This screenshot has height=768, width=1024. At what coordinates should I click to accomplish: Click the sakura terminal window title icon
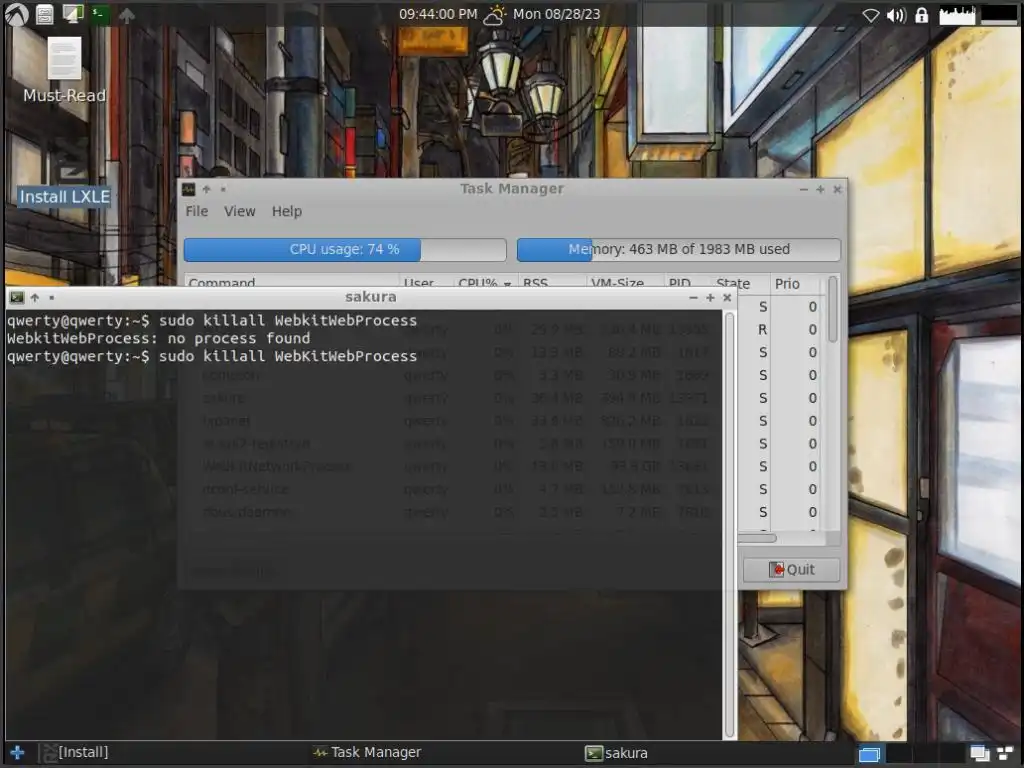click(x=17, y=298)
